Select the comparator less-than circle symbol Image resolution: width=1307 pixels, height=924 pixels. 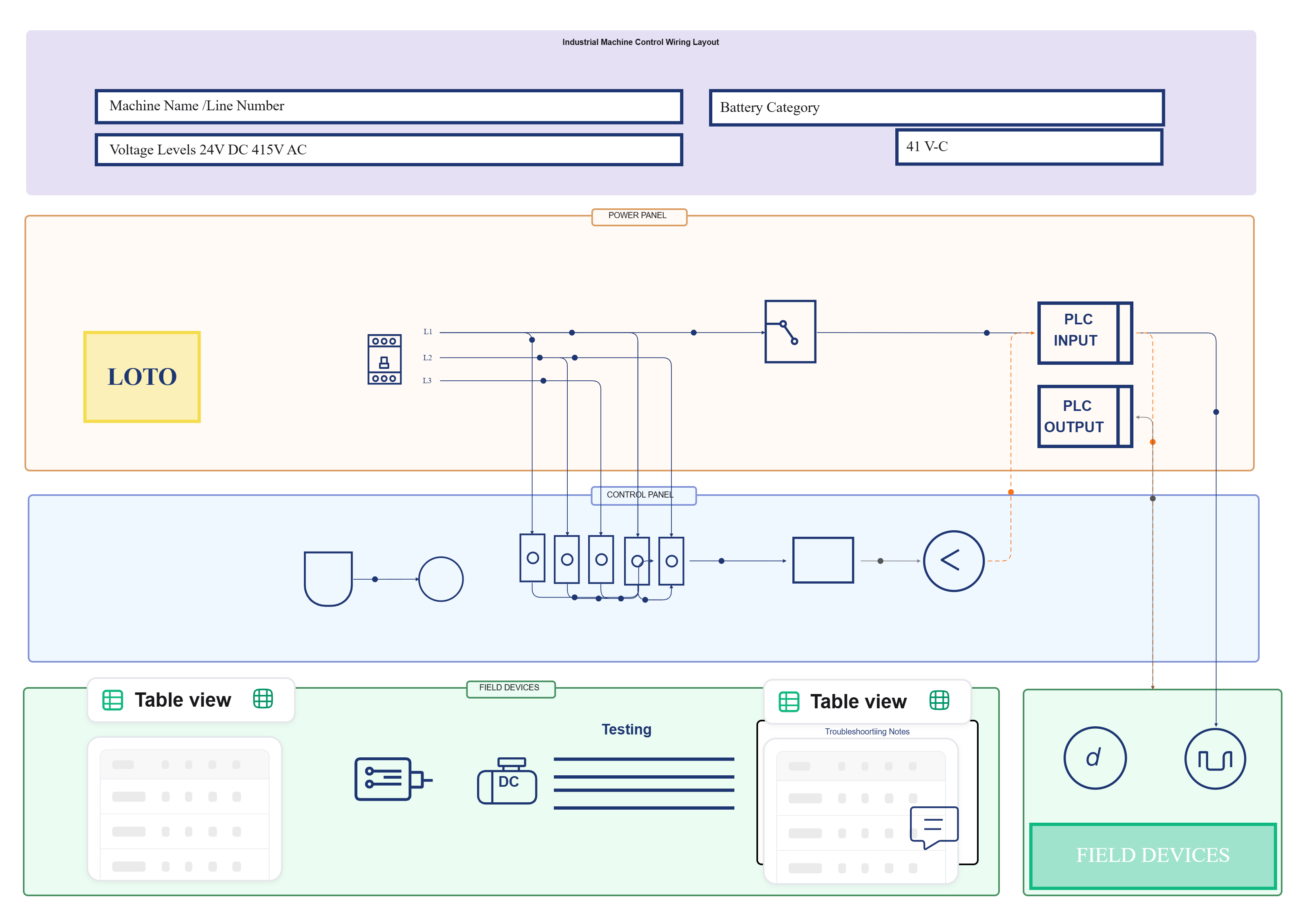tap(953, 561)
